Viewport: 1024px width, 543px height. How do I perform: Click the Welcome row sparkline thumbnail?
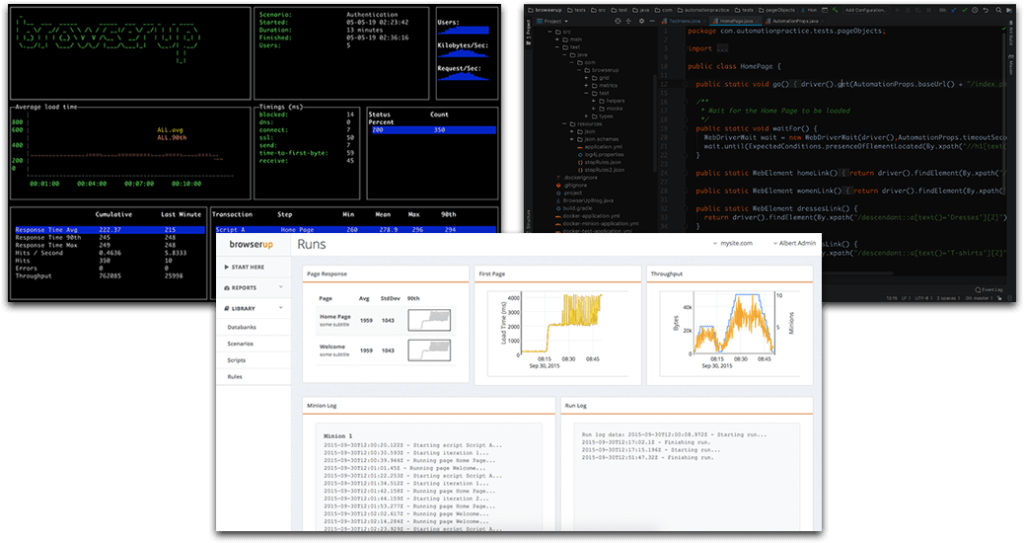(x=429, y=350)
